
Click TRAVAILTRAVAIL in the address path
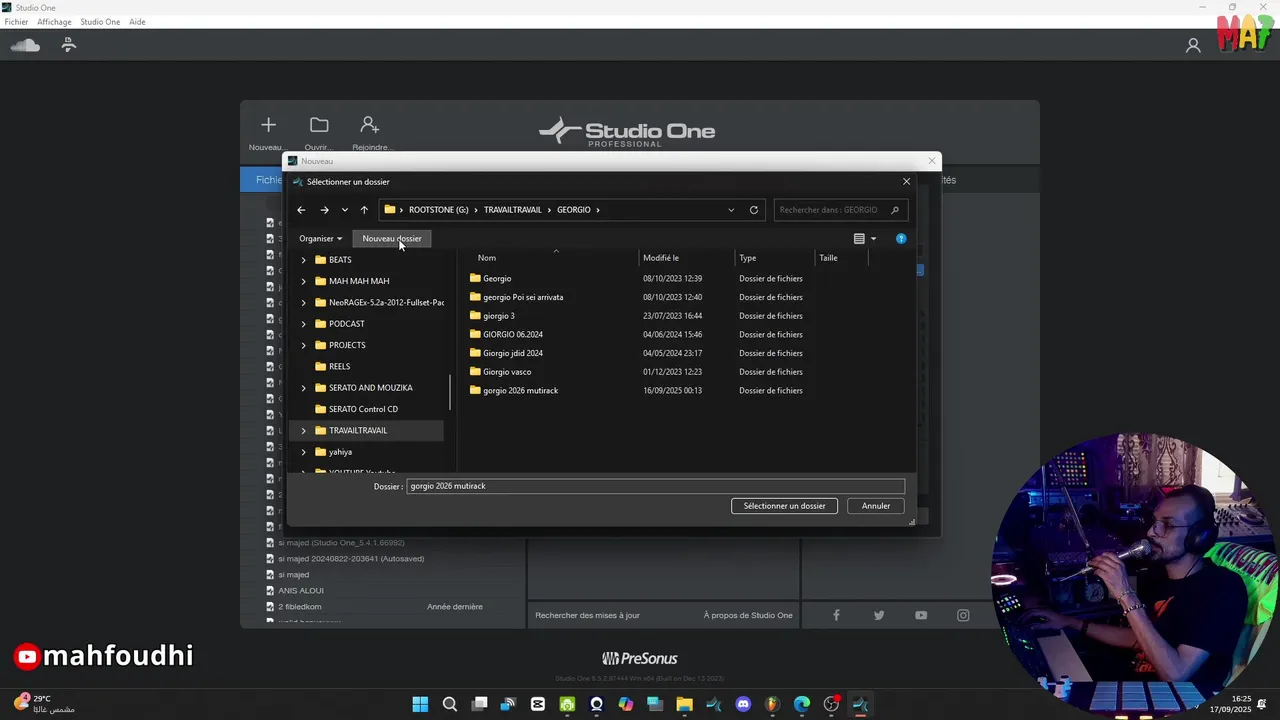coord(512,210)
